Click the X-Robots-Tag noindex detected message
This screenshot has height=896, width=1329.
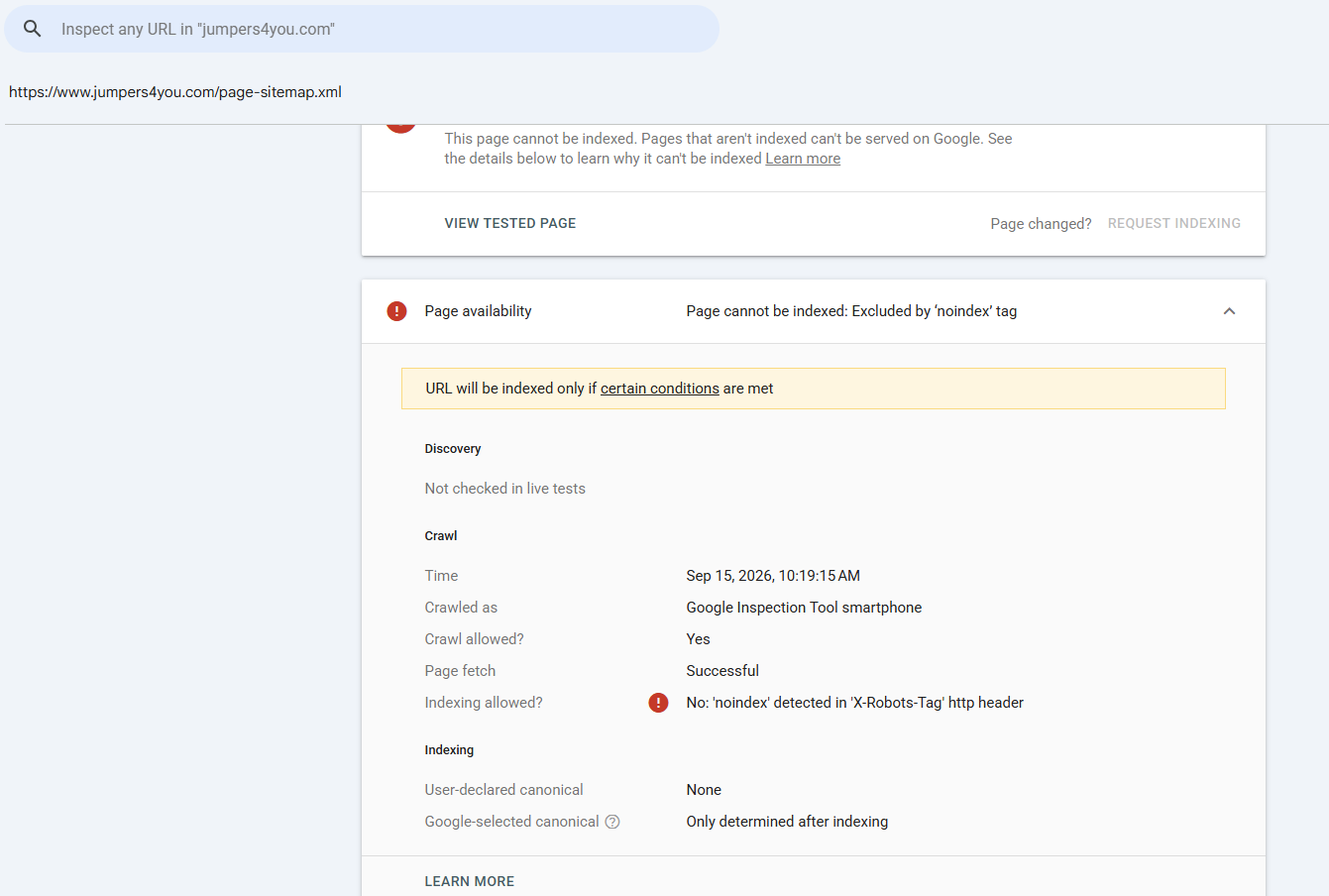855,703
